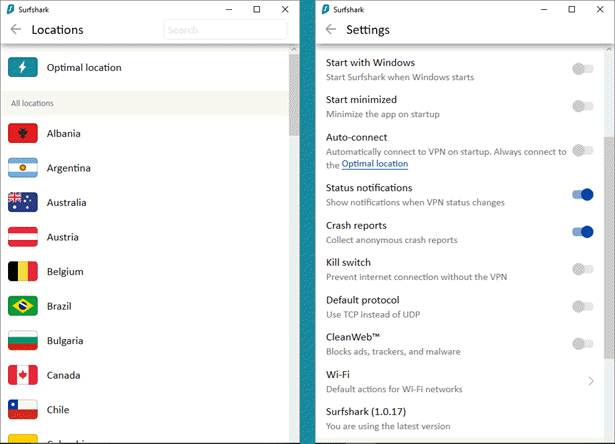This screenshot has width=615, height=444.
Task: Select the Brazil flag icon
Action: pos(22,306)
